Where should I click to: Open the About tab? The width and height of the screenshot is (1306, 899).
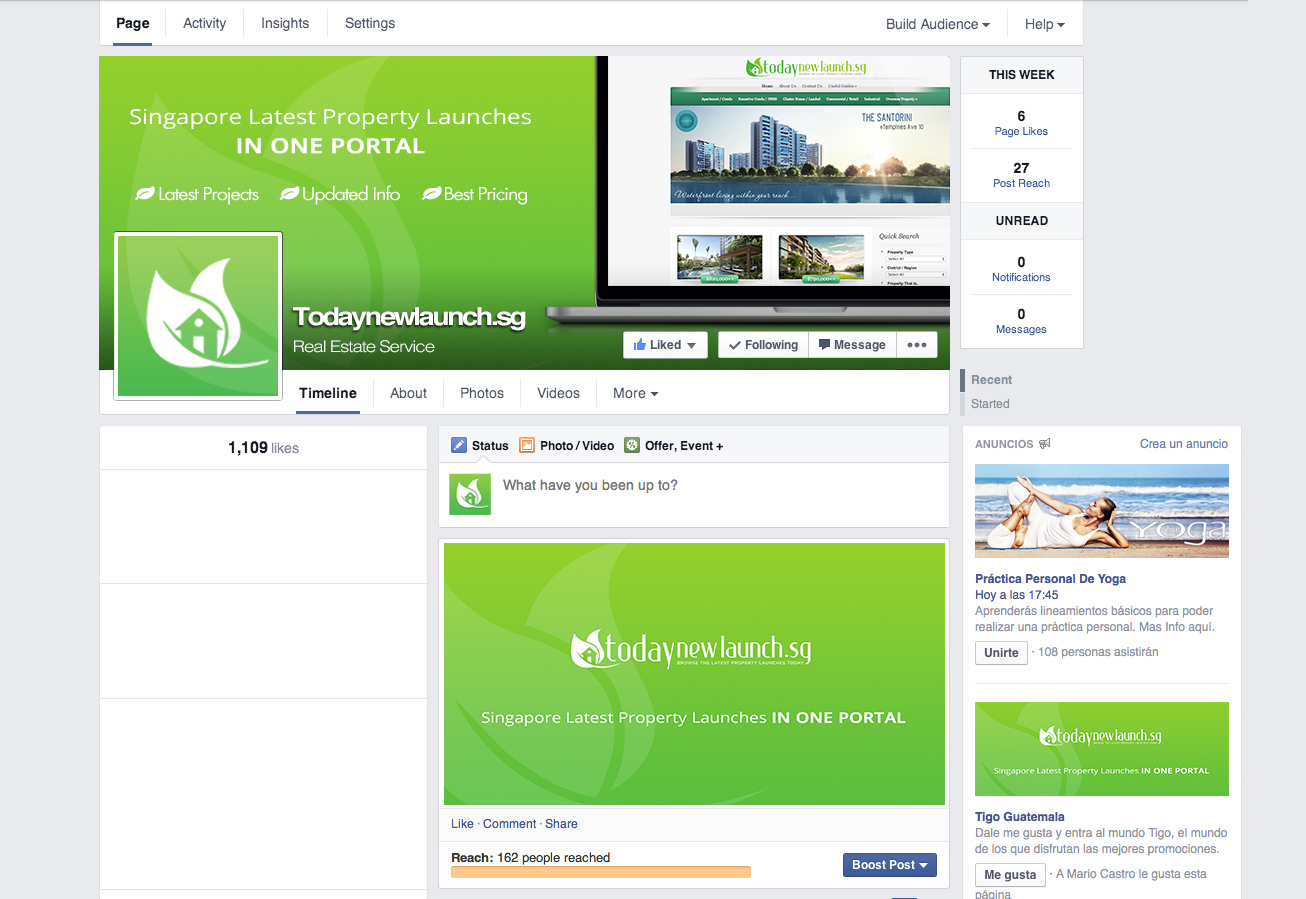click(408, 394)
